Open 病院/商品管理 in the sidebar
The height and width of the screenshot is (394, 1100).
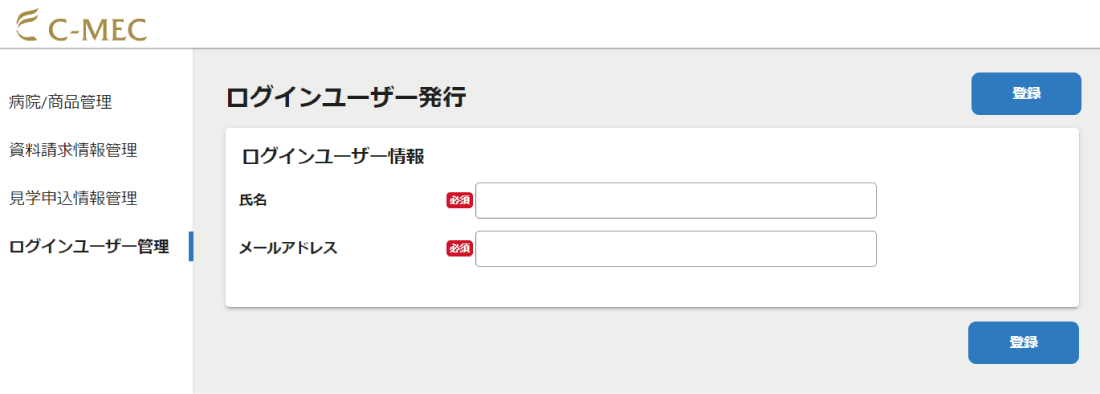tap(60, 102)
